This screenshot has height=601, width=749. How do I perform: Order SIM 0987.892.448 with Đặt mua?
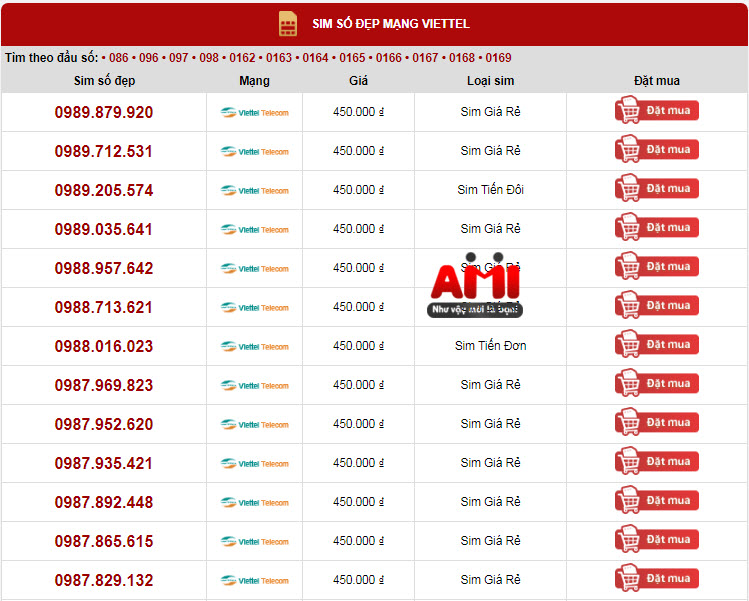click(x=657, y=501)
